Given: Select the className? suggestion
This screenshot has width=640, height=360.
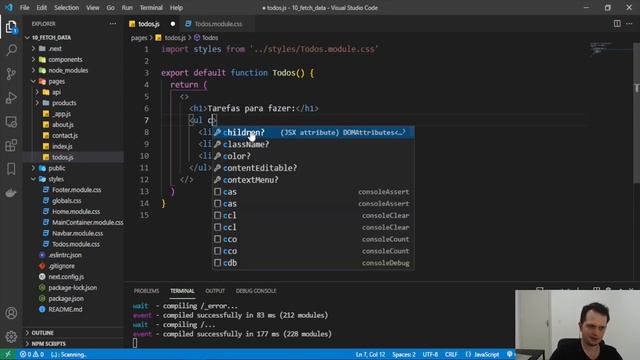Looking at the screenshot, I should pyautogui.click(x=313, y=144).
